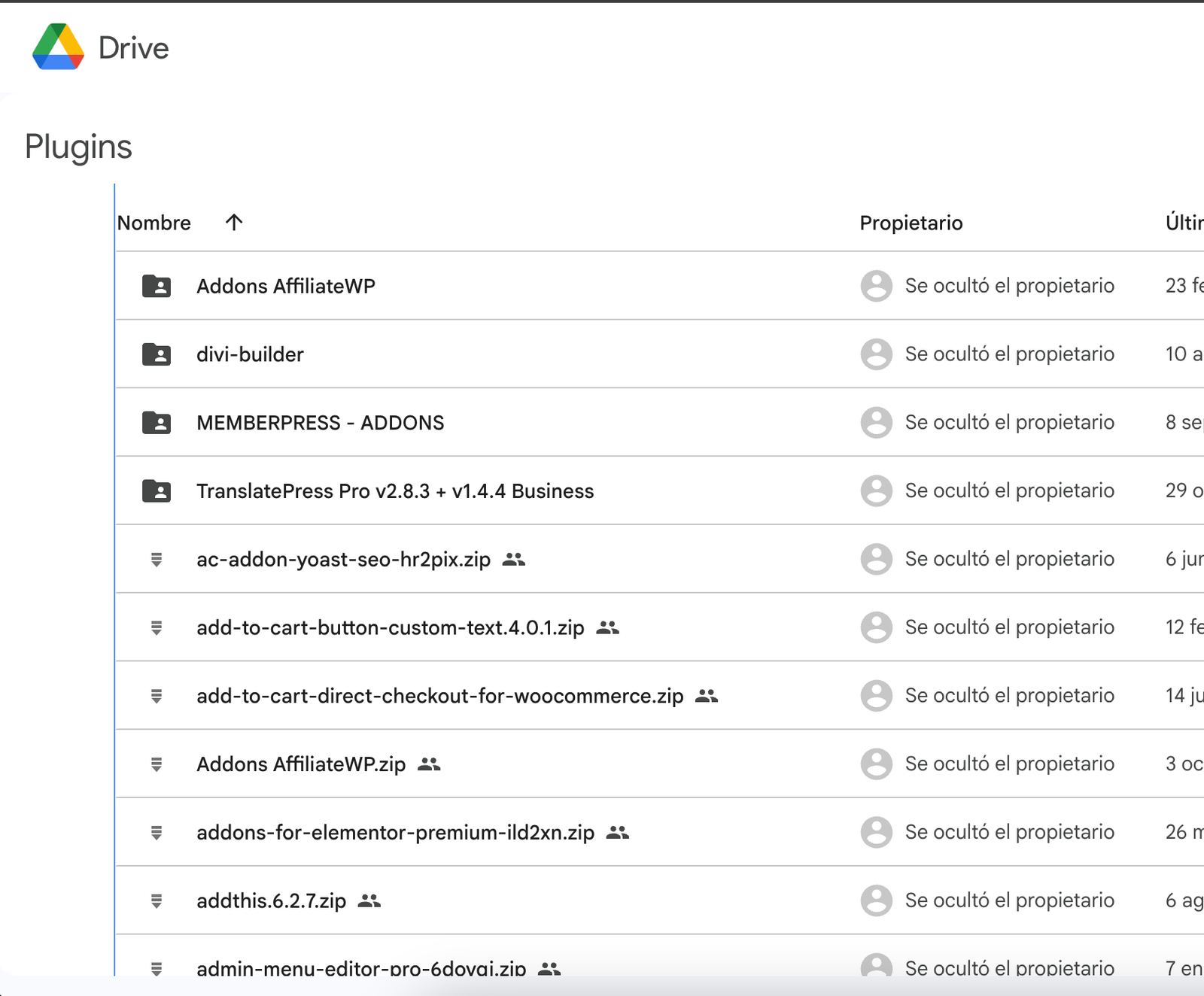Sort by the Nombre column header
This screenshot has width=1204, height=996.
pos(154,223)
